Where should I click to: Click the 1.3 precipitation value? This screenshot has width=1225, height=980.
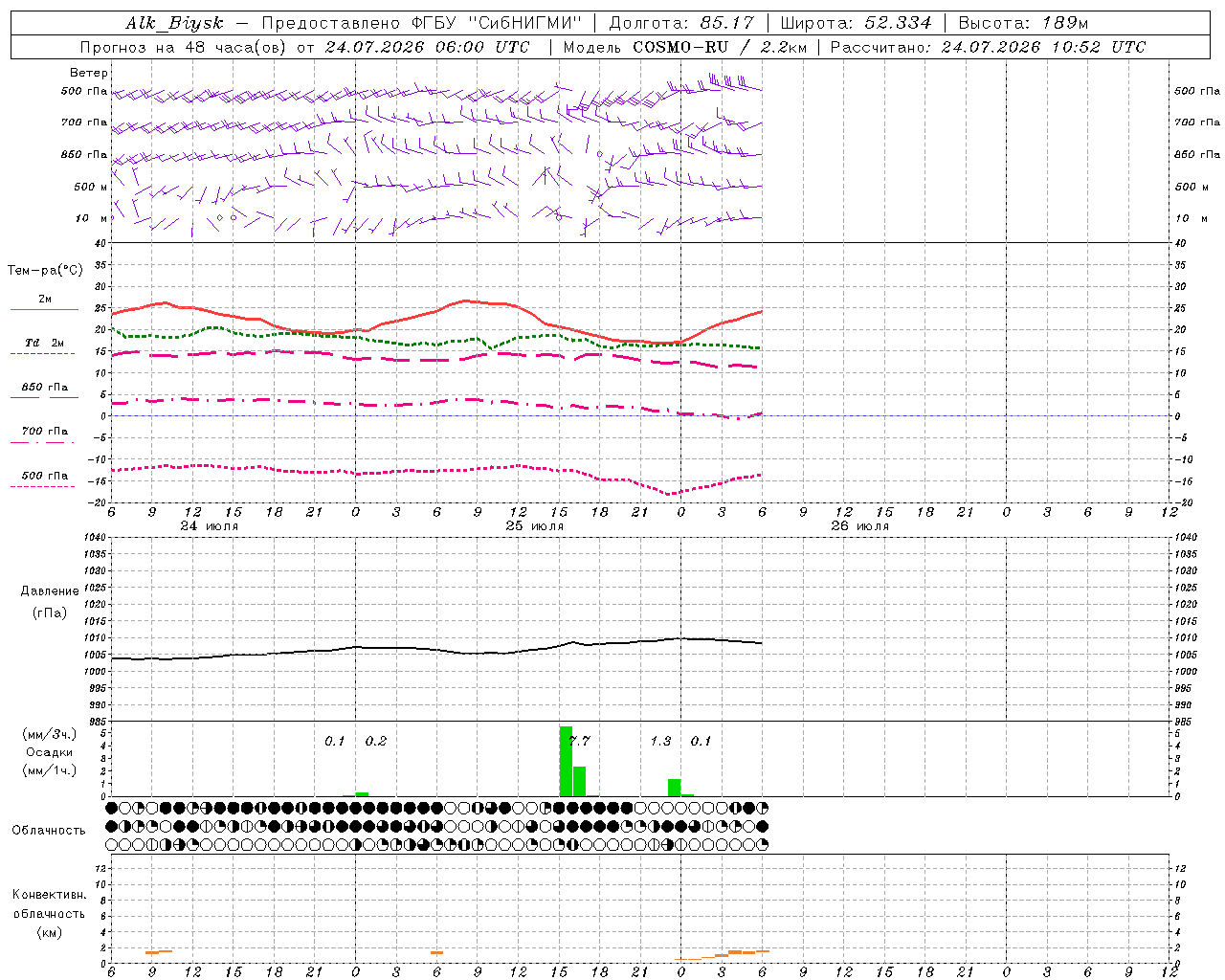coord(660,741)
